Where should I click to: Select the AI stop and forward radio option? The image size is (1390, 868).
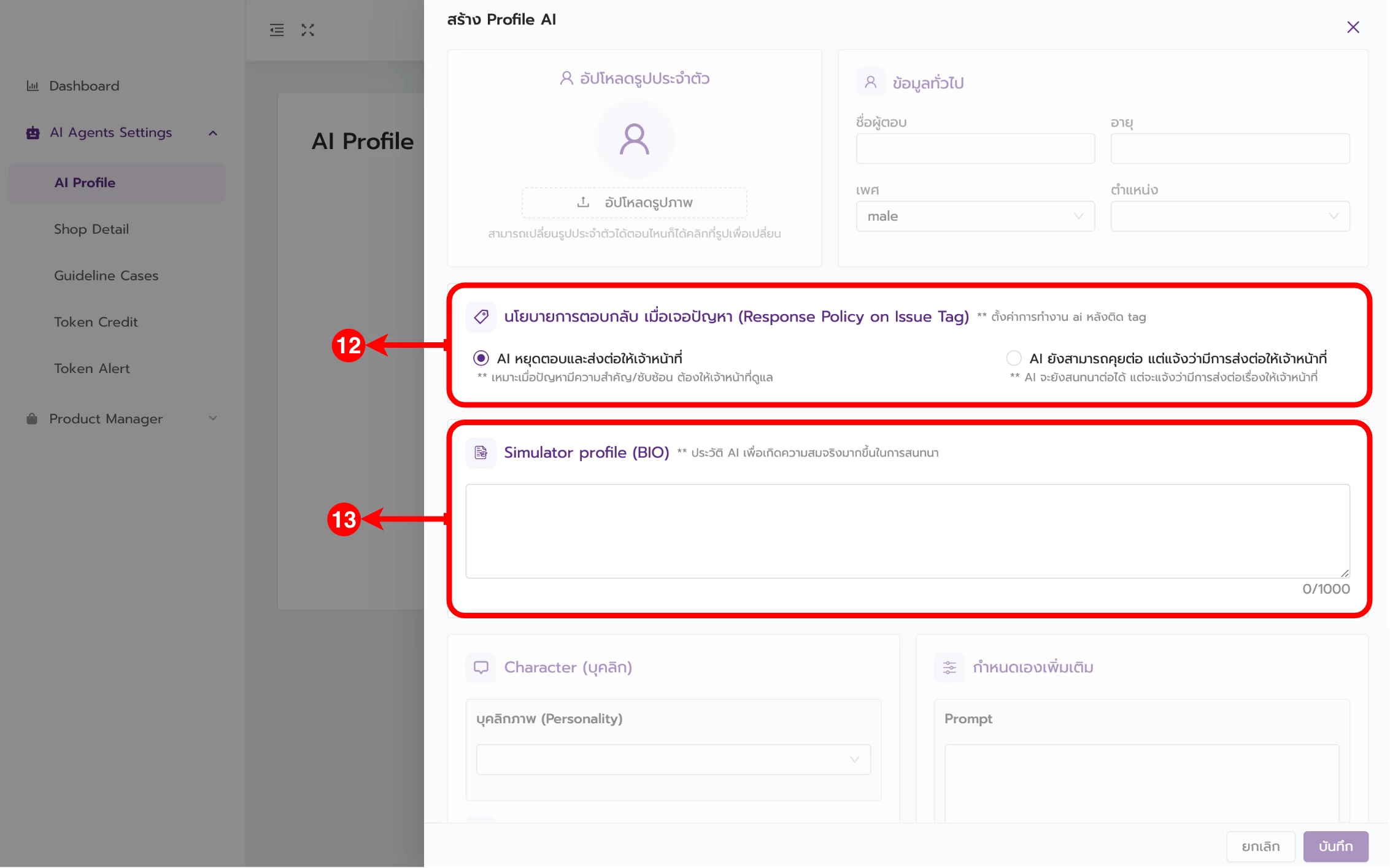[481, 358]
